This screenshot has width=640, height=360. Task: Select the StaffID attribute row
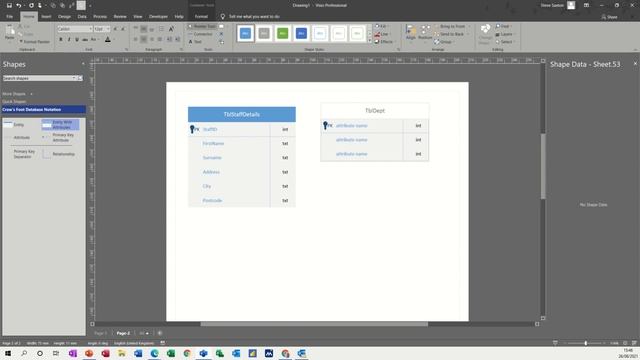coord(242,129)
